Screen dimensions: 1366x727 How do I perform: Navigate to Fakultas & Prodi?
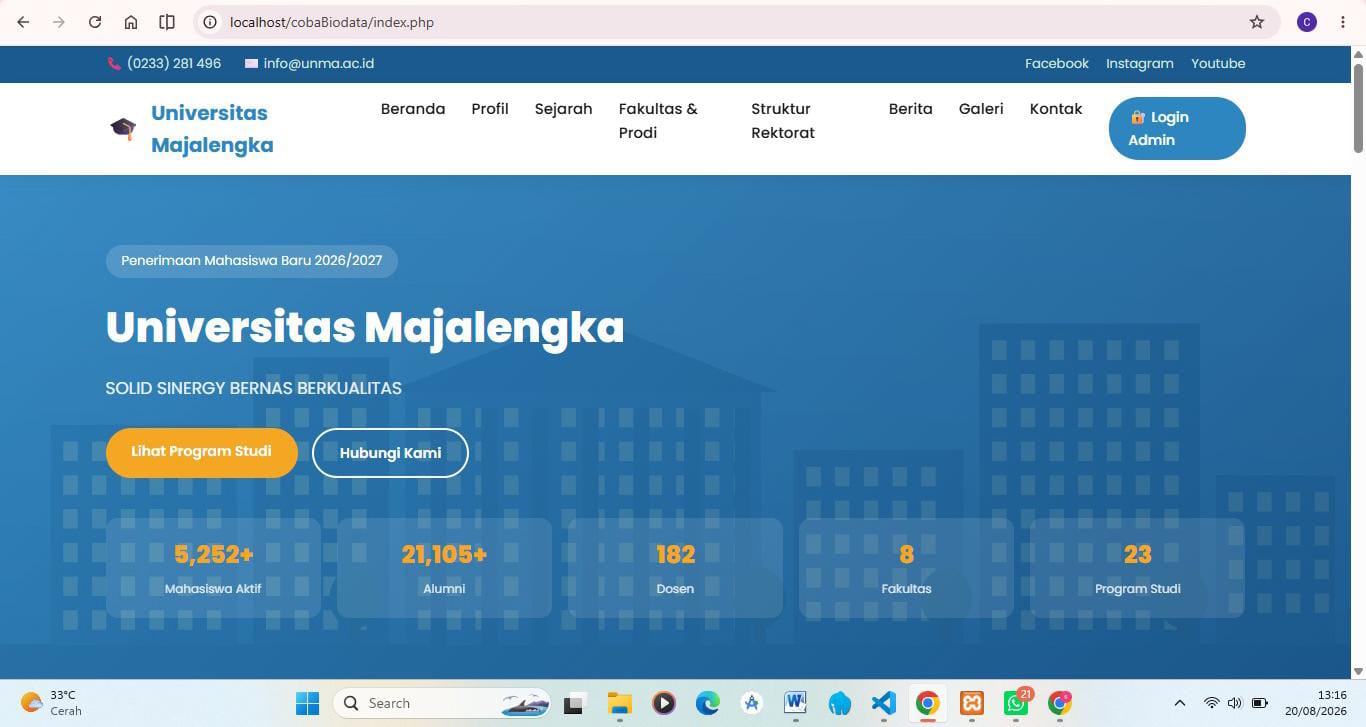(658, 121)
